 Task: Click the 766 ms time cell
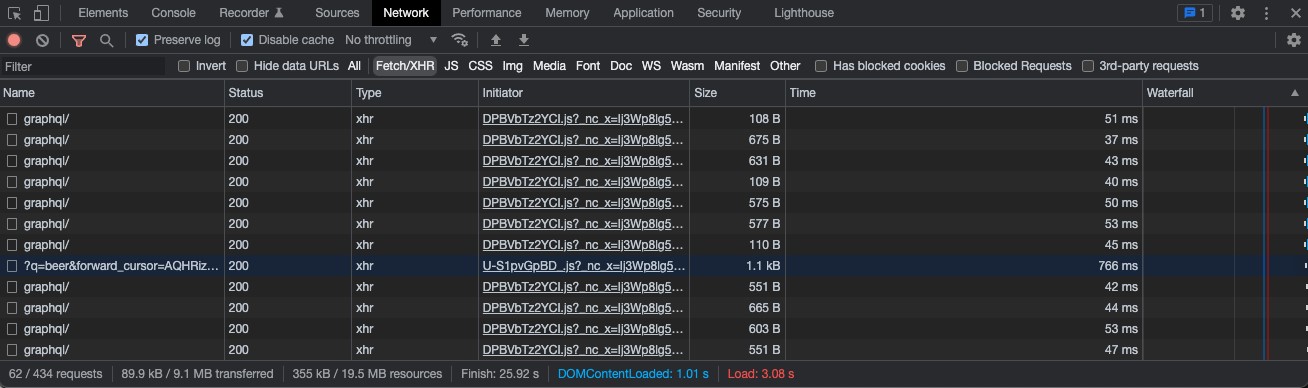tap(964, 266)
